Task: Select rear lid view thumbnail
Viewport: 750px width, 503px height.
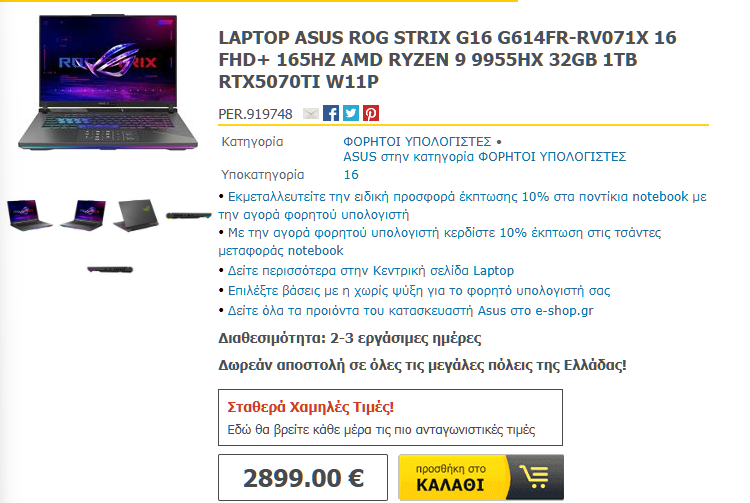Action: point(136,215)
